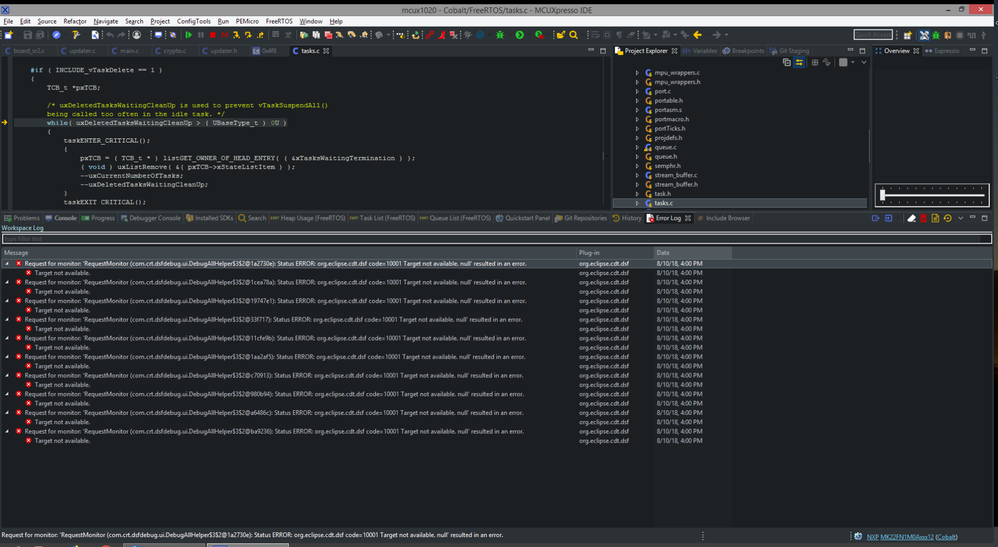Open the Debugger Console tab
Image resolution: width=998 pixels, height=547 pixels.
150,218
